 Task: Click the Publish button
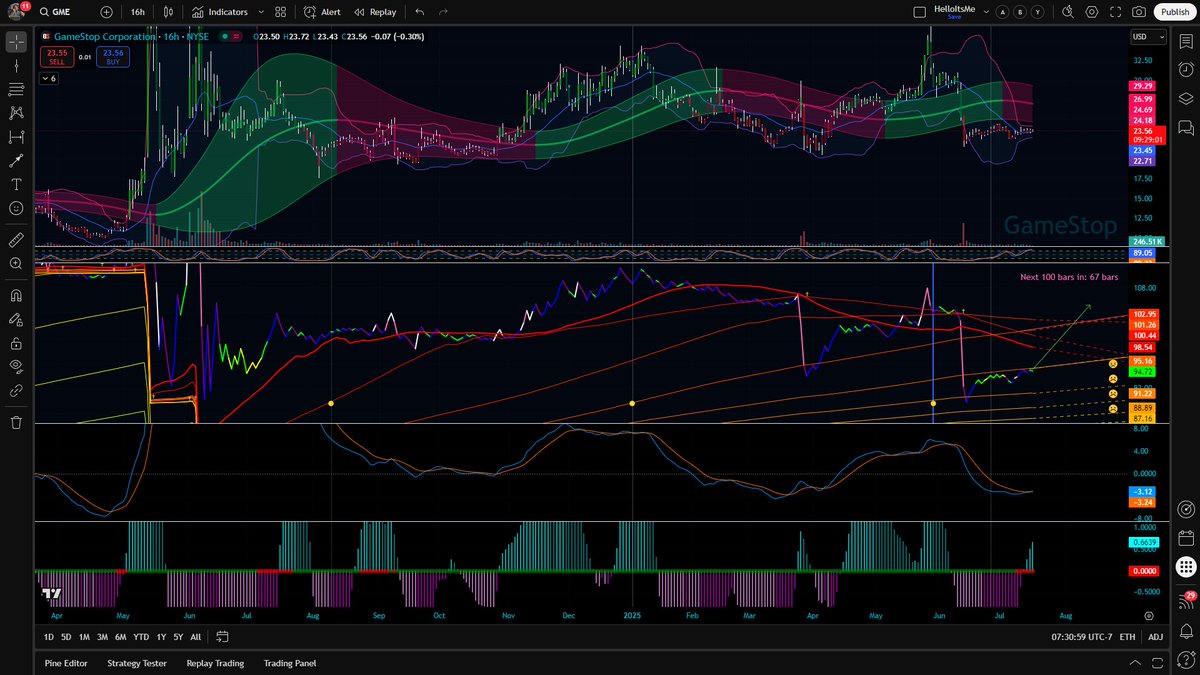coord(1173,12)
